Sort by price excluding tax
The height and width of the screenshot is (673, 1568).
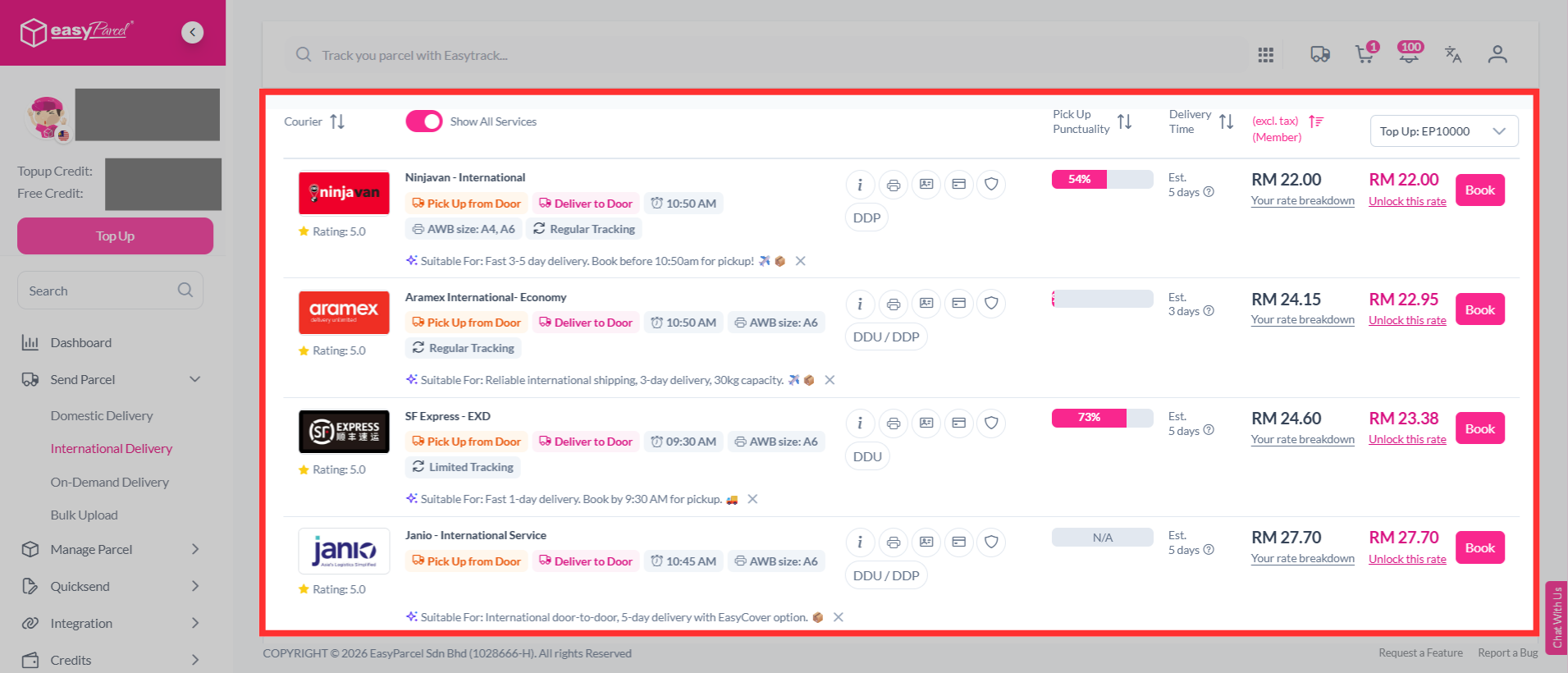coord(1316,121)
